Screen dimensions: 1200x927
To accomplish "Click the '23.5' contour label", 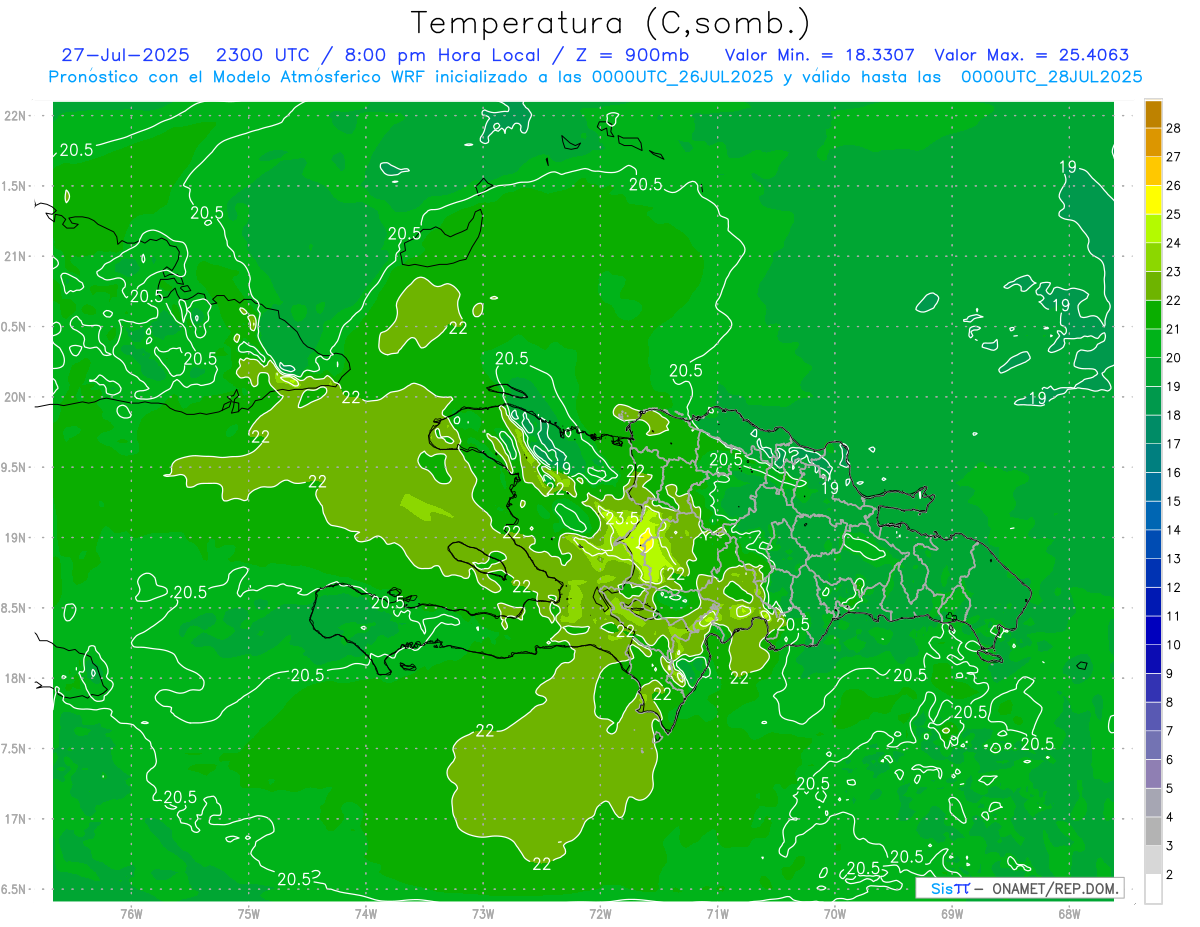I will pyautogui.click(x=622, y=517).
